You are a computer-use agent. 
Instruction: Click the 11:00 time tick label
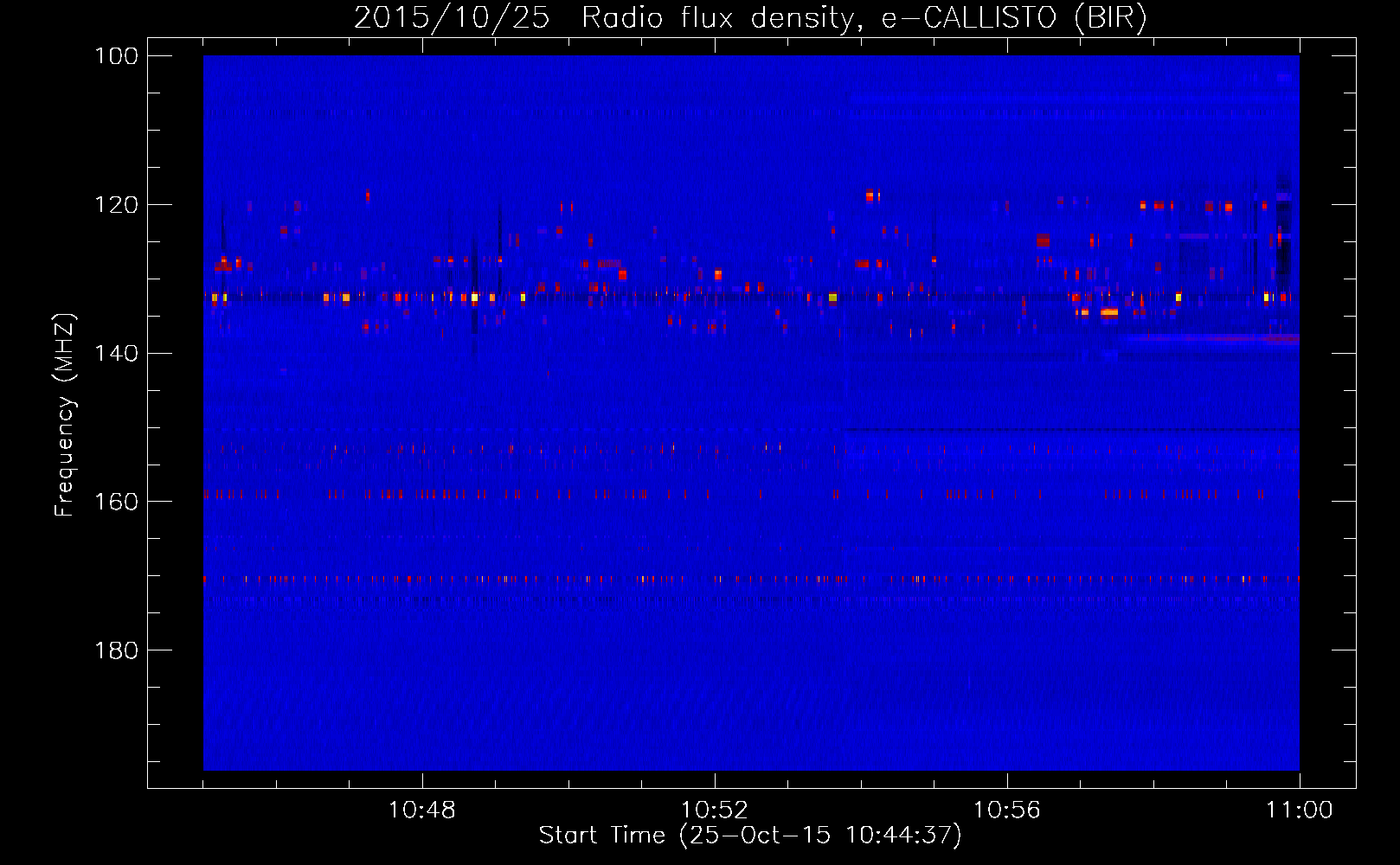pyautogui.click(x=1300, y=811)
